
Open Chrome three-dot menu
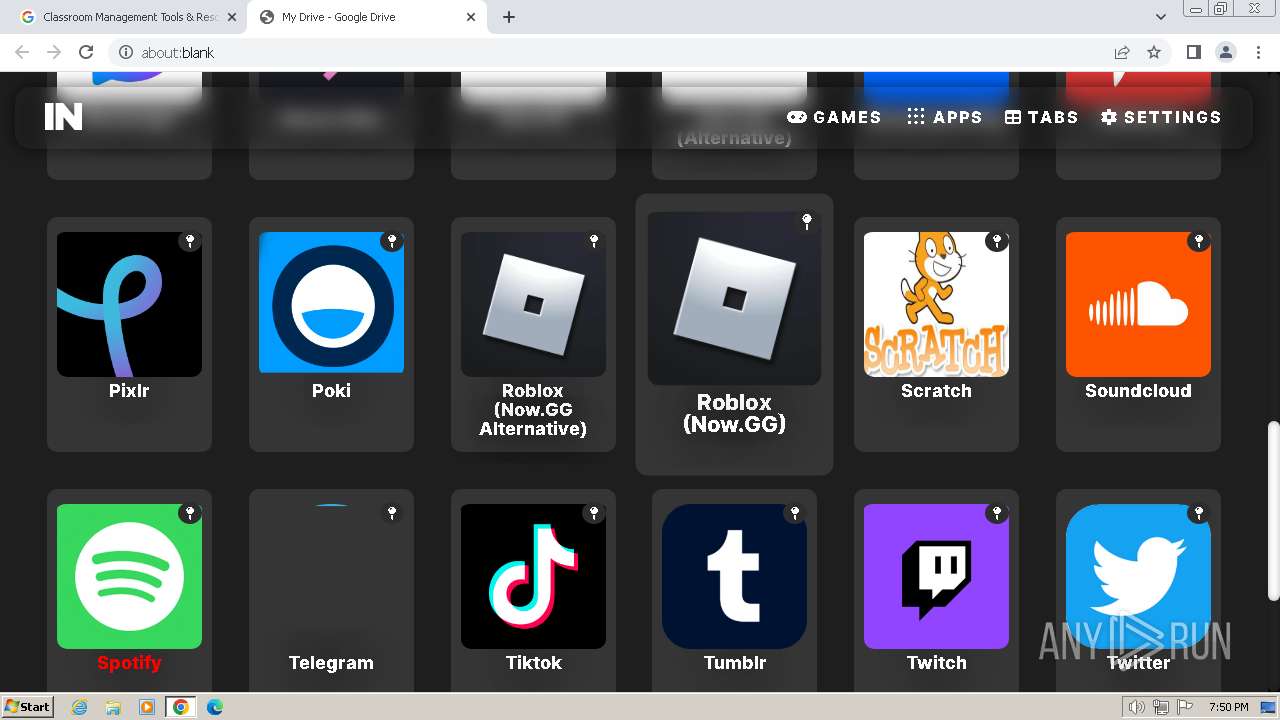[x=1259, y=52]
